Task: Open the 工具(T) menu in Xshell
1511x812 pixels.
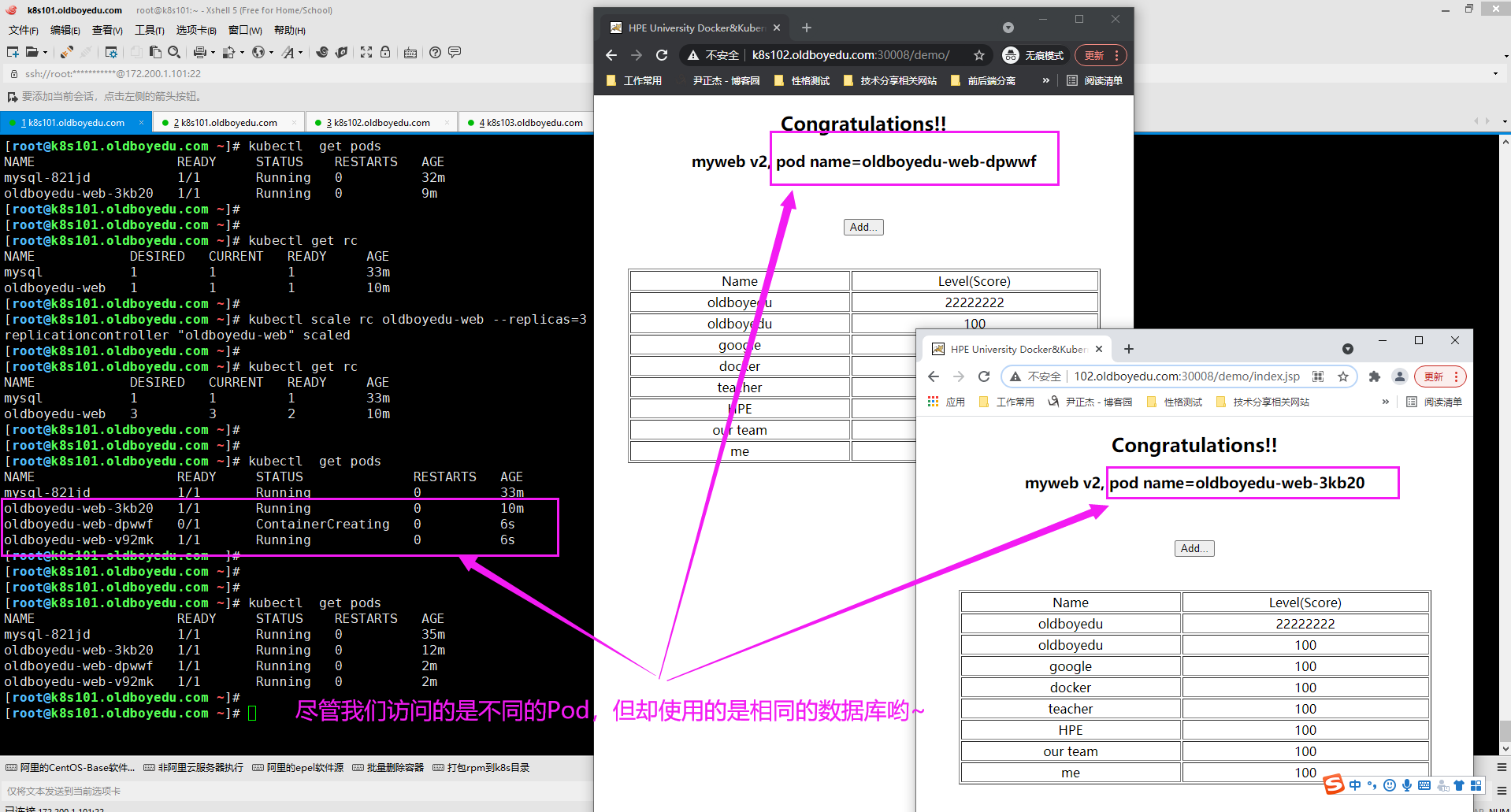Action: pyautogui.click(x=149, y=30)
